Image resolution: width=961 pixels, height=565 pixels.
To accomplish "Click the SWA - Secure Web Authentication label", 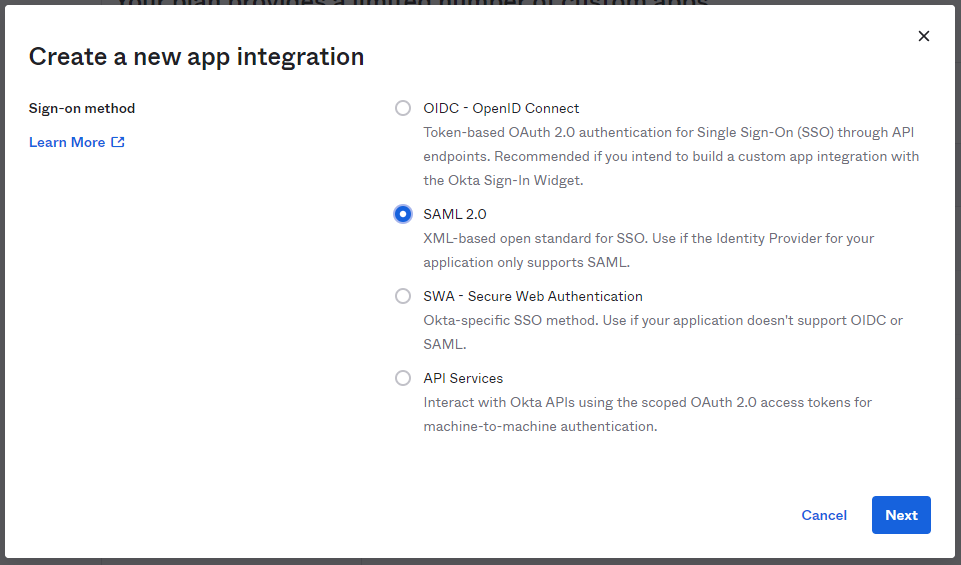I will point(533,297).
